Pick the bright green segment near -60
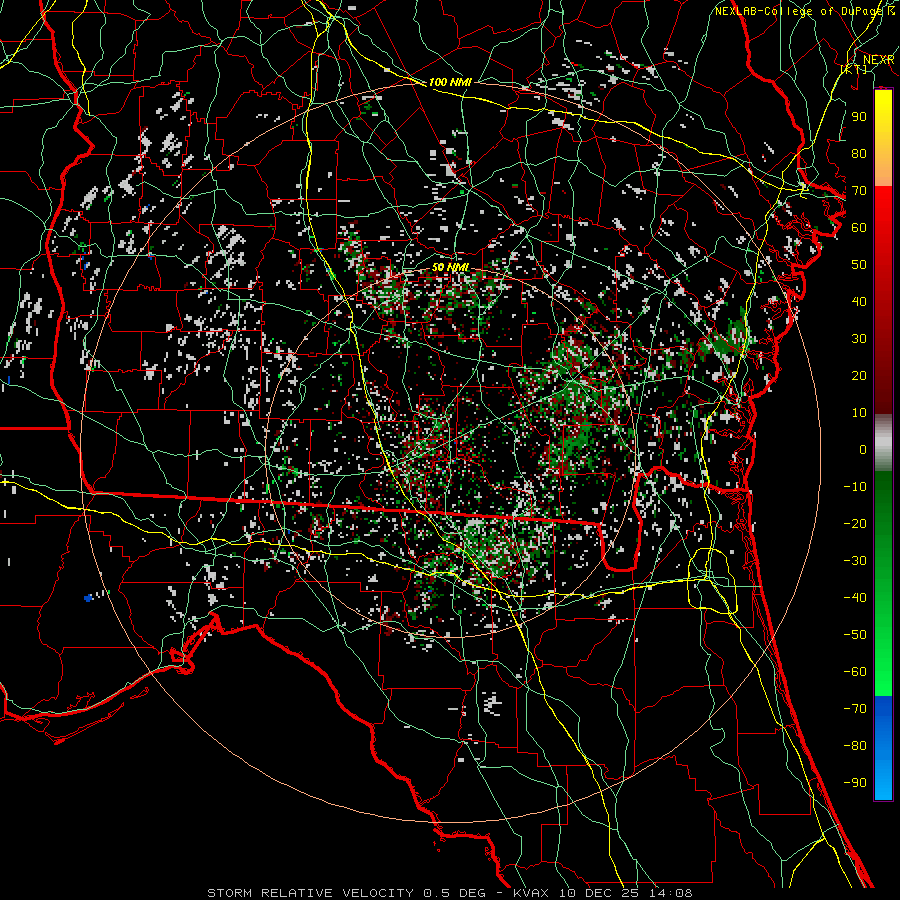 pyautogui.click(x=883, y=672)
